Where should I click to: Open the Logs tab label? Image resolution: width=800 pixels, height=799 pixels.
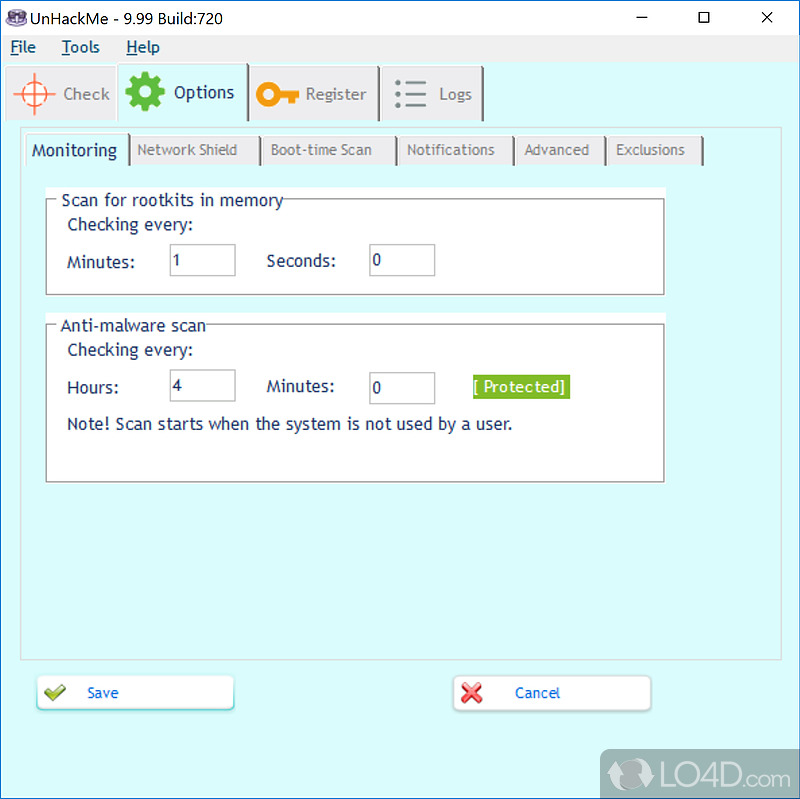coord(455,94)
